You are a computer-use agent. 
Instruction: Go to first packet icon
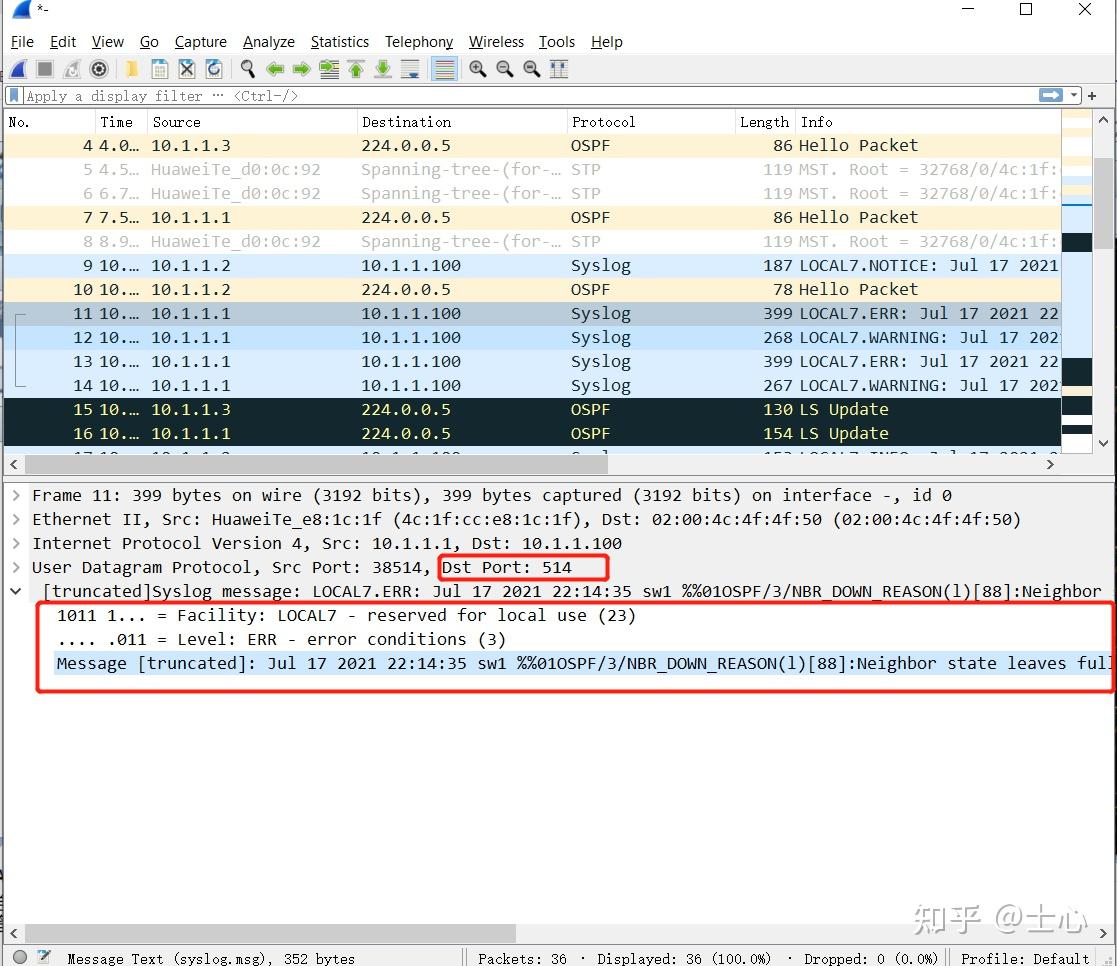(356, 69)
